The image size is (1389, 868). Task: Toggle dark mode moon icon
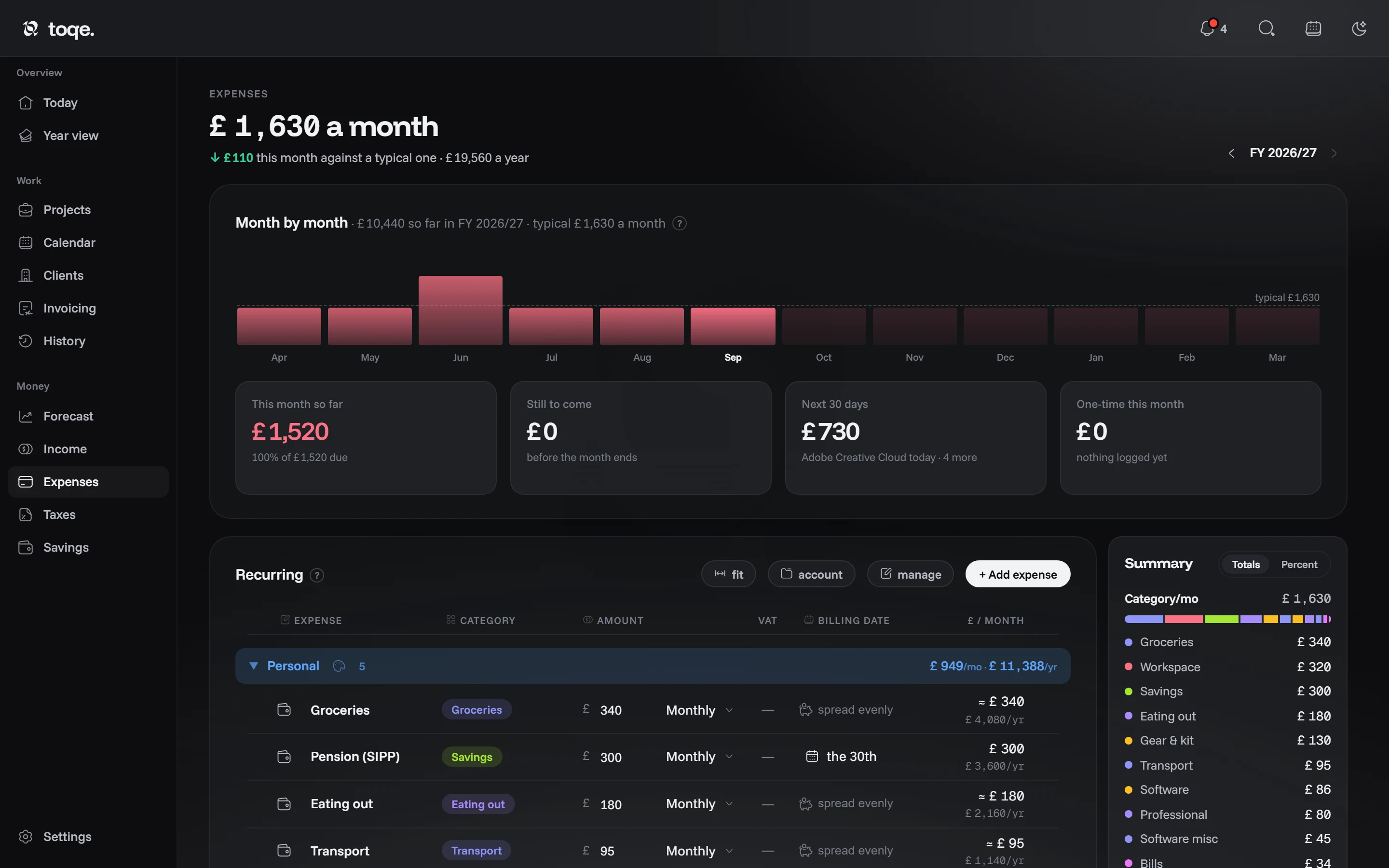(x=1359, y=28)
